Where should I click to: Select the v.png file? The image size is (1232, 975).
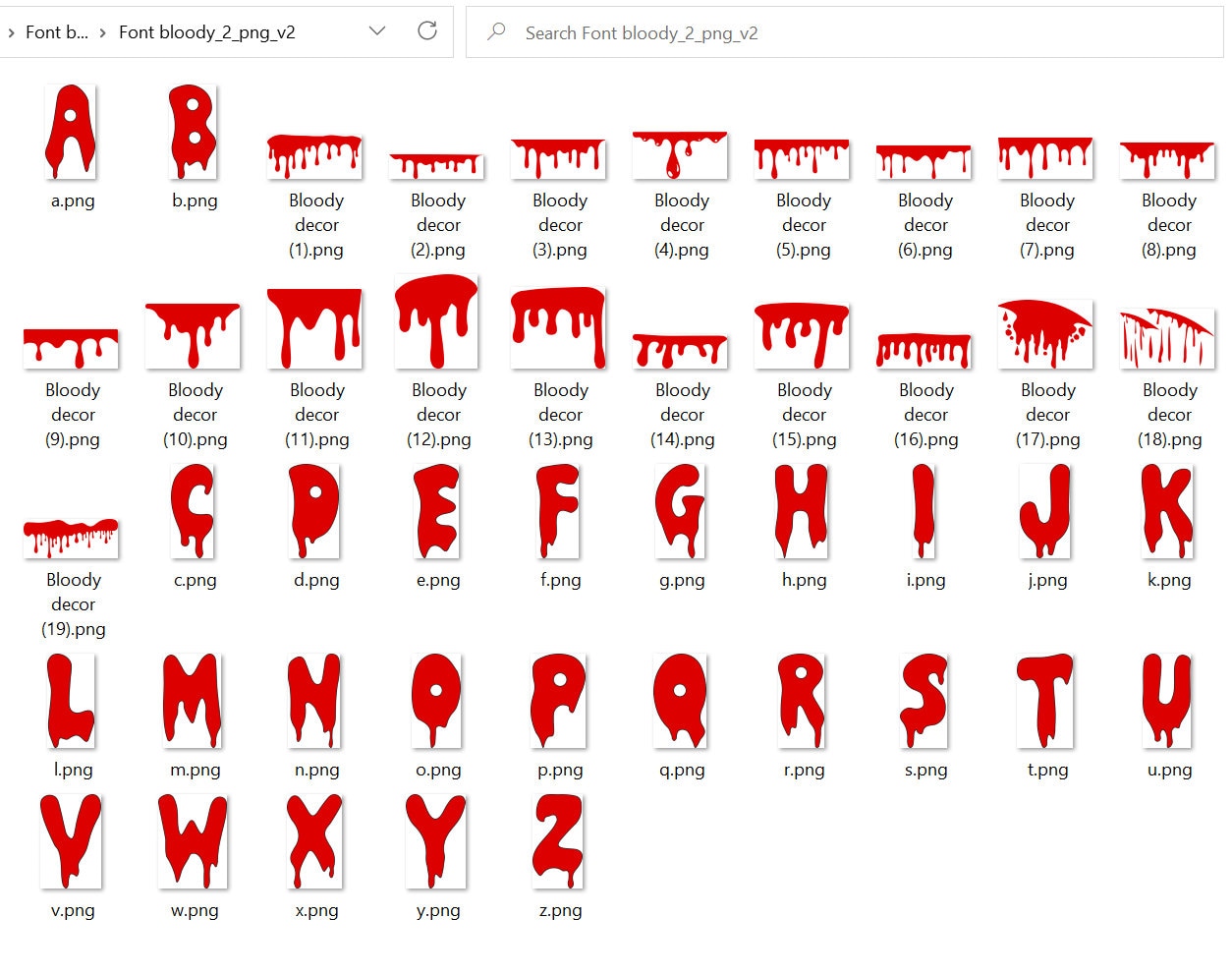(71, 840)
